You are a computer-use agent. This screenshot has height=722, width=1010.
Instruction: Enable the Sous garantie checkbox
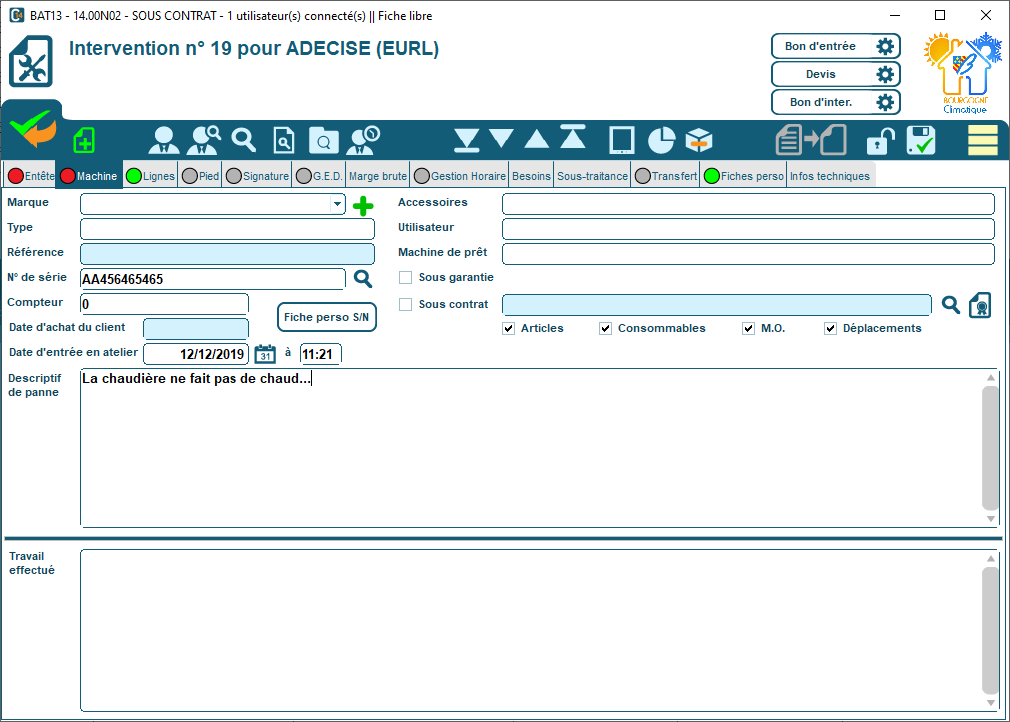[406, 278]
